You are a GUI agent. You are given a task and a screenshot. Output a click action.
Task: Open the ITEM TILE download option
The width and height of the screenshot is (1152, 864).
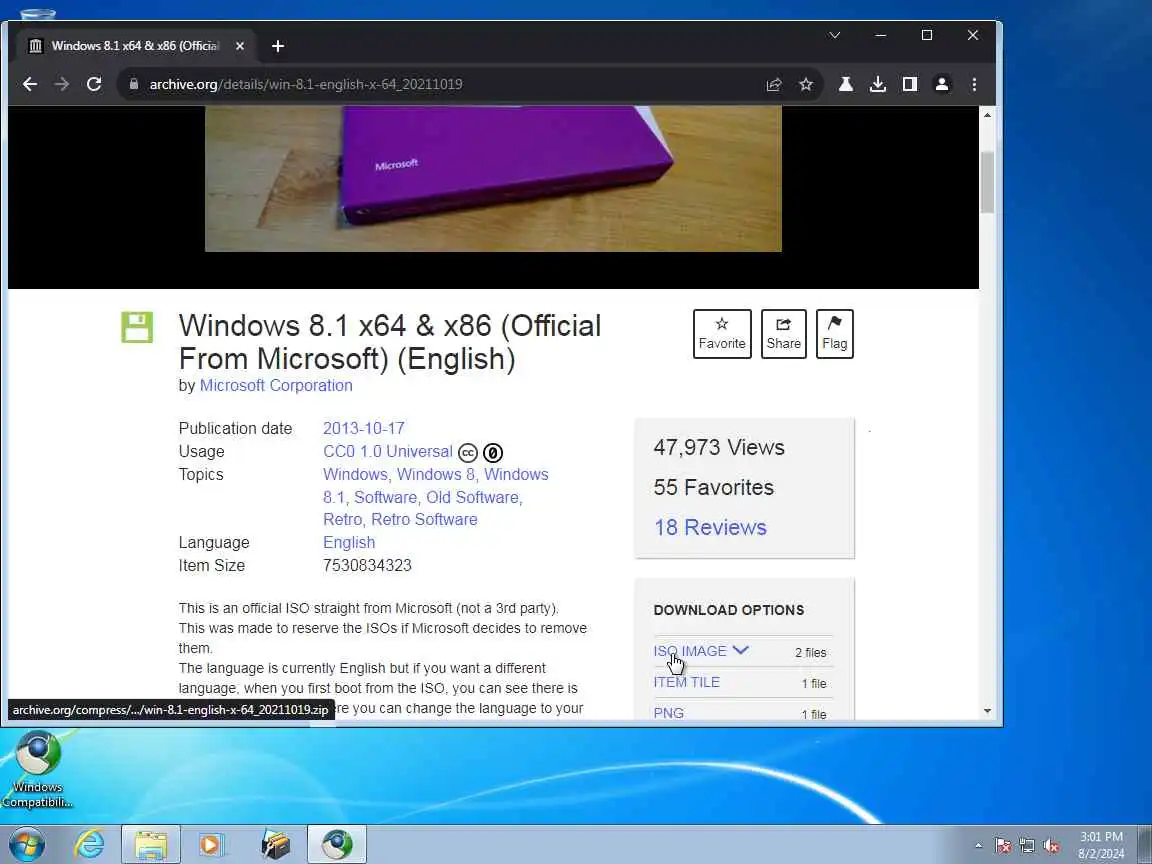pyautogui.click(x=687, y=682)
